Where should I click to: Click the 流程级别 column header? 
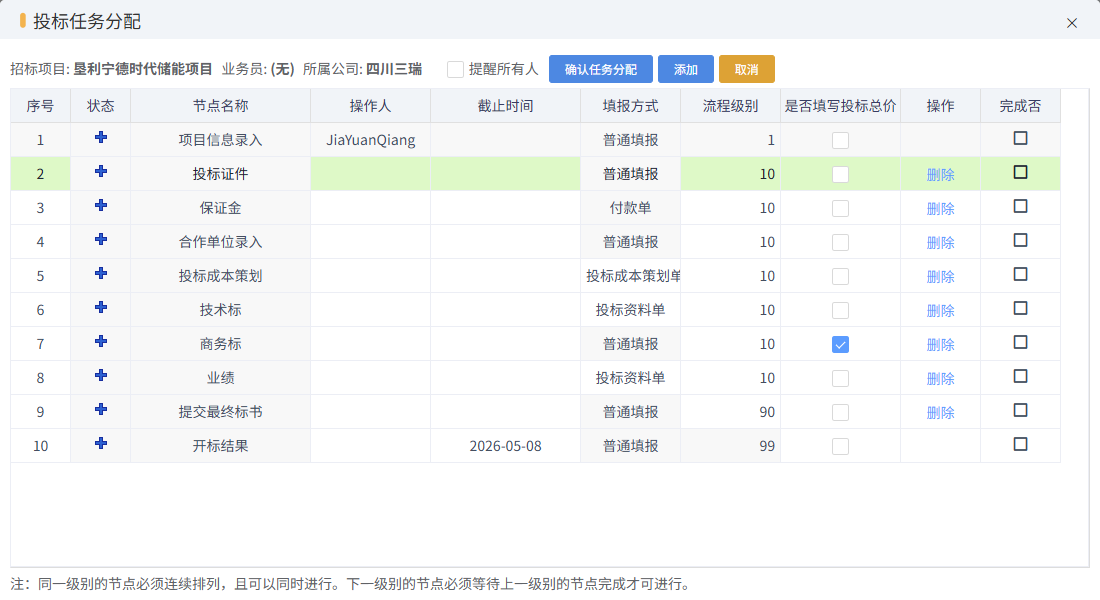730,106
